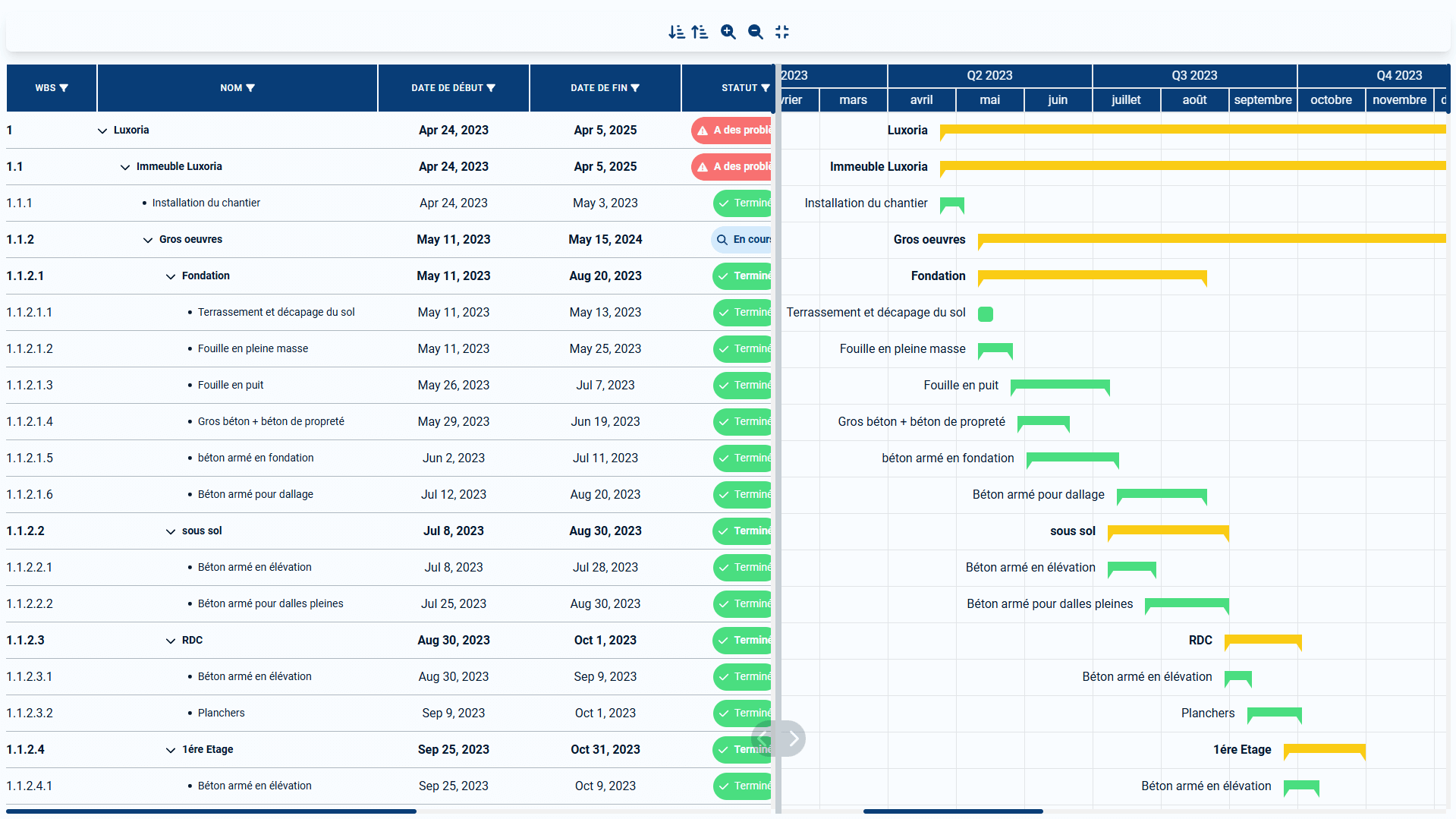Click the En cours status badge

(742, 240)
